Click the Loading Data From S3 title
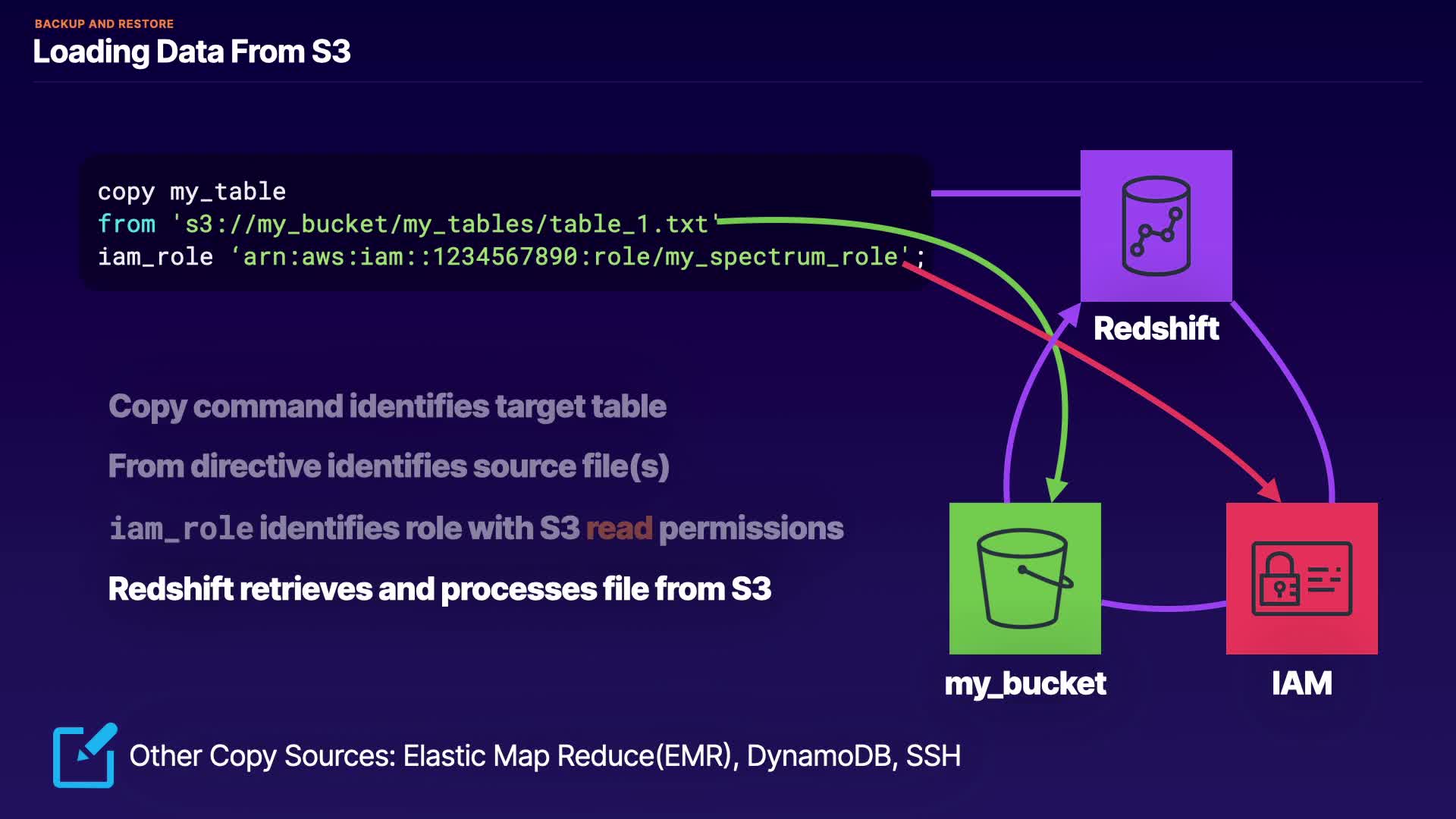 (191, 52)
